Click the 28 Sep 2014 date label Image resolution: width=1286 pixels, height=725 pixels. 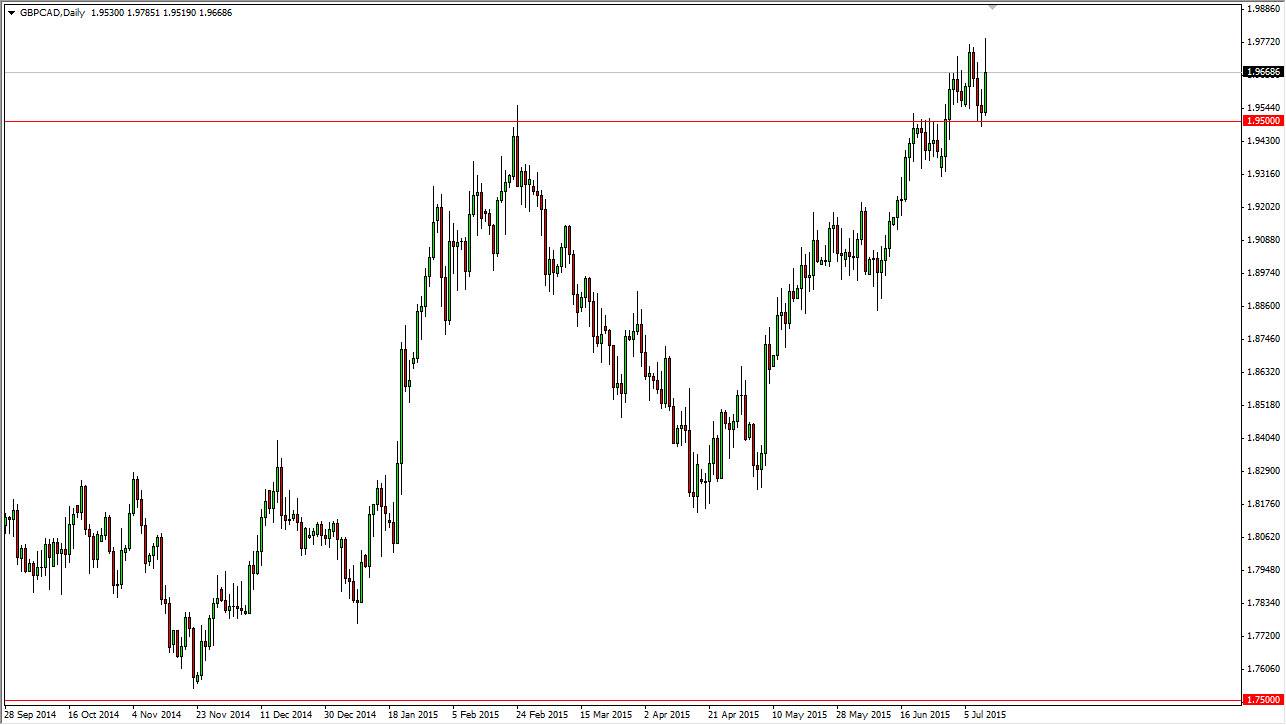(31, 716)
